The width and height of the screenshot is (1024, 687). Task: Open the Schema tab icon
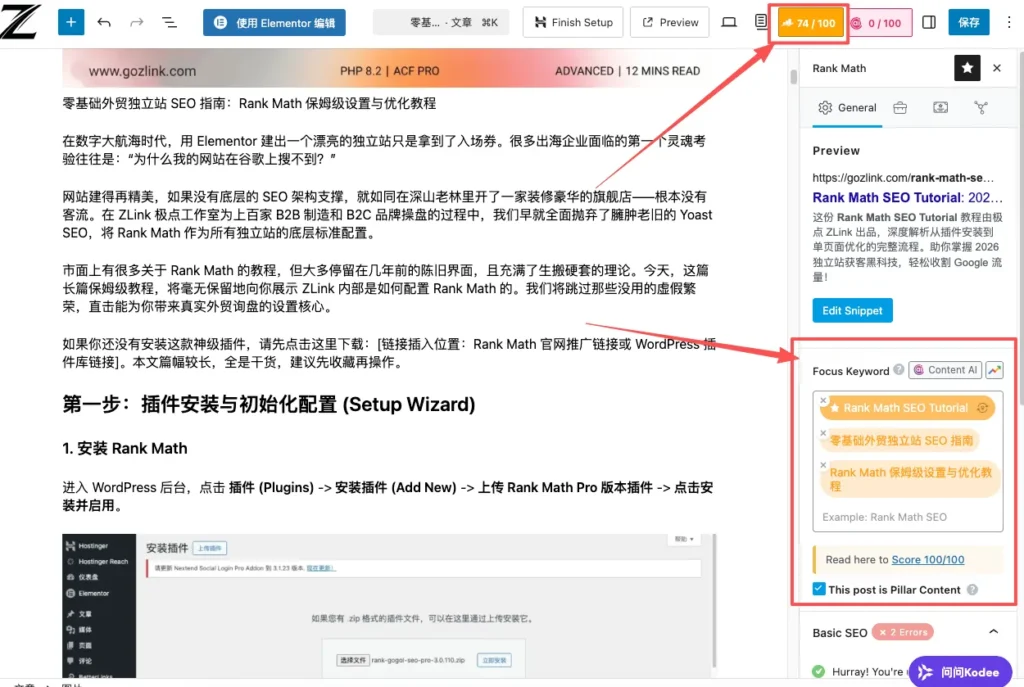pos(940,108)
